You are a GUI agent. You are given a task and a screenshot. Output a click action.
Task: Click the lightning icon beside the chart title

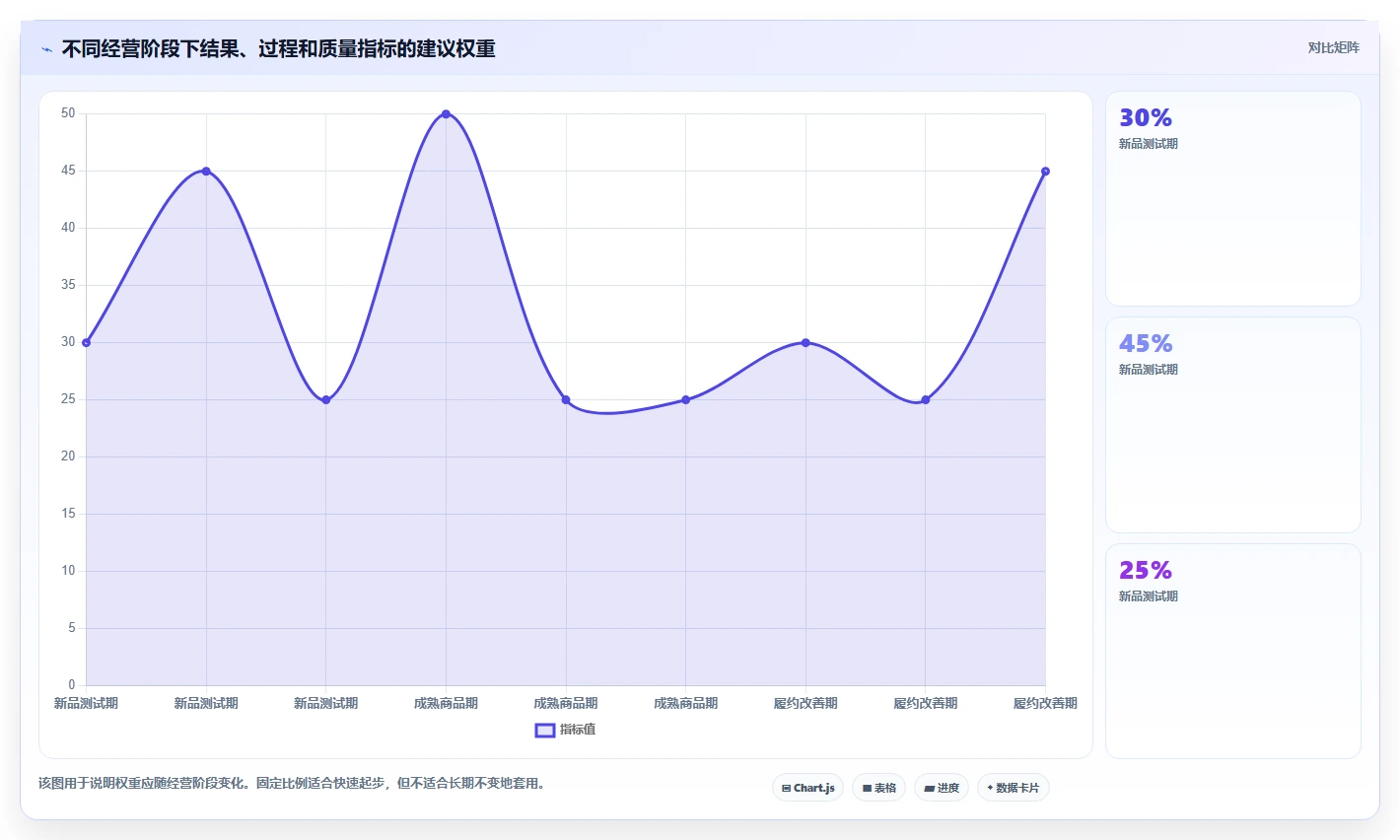[x=46, y=49]
